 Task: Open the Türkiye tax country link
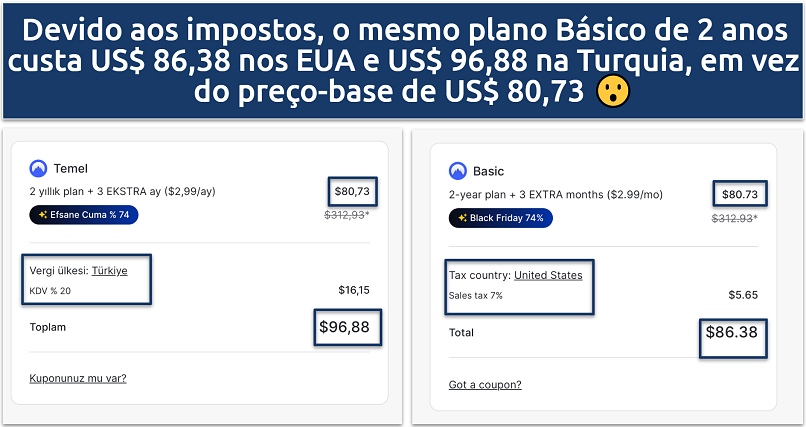pos(109,271)
